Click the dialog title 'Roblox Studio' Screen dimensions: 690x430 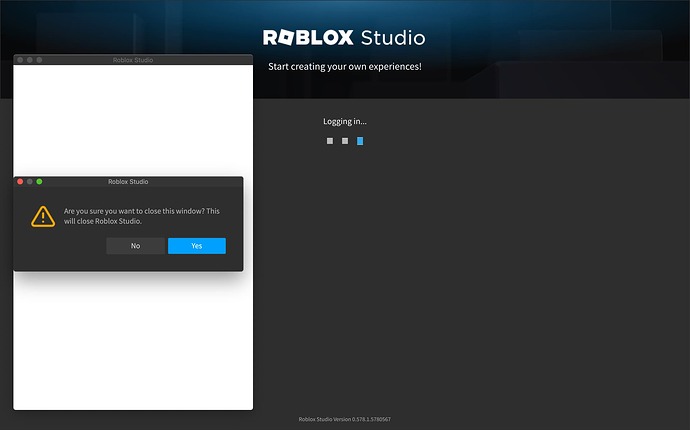click(x=128, y=181)
